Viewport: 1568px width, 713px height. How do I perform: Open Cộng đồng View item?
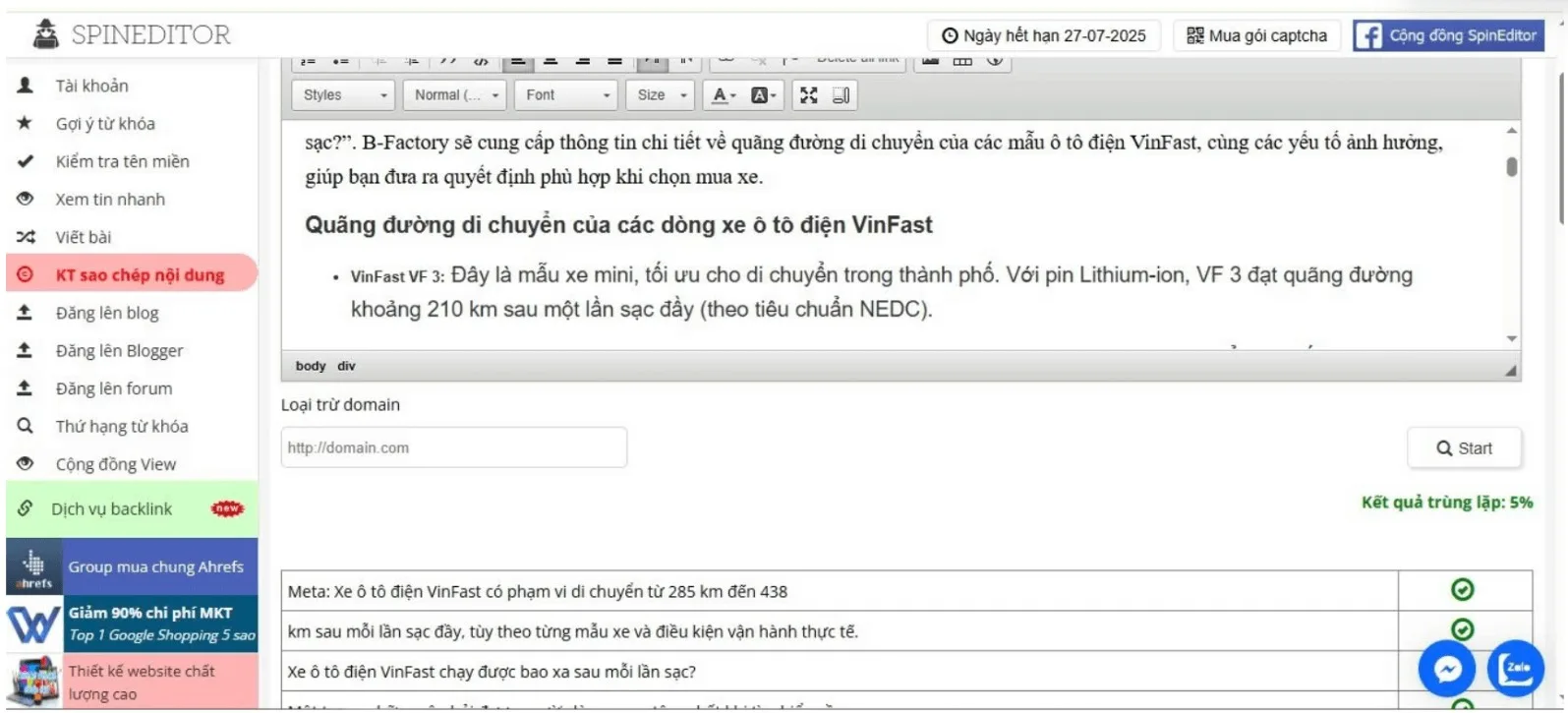[116, 464]
